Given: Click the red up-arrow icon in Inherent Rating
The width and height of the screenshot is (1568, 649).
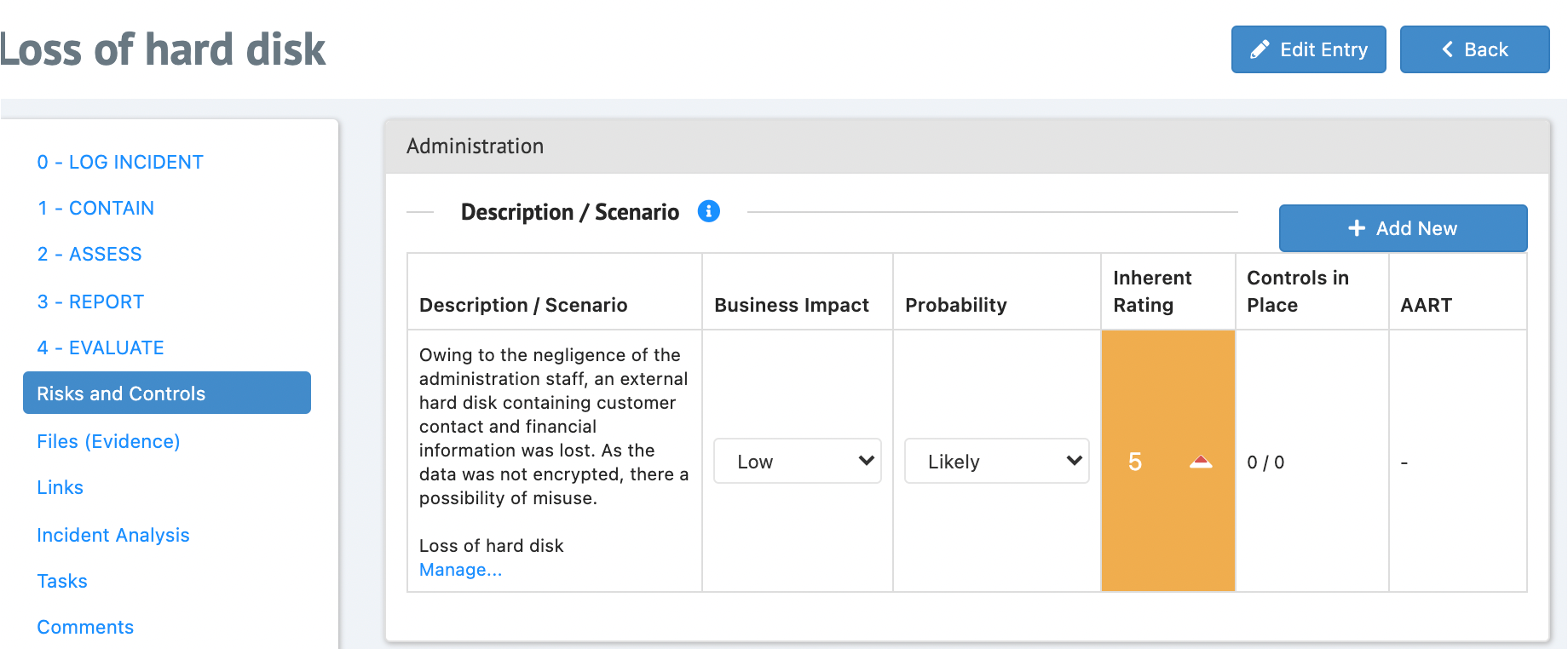Looking at the screenshot, I should [x=1201, y=462].
